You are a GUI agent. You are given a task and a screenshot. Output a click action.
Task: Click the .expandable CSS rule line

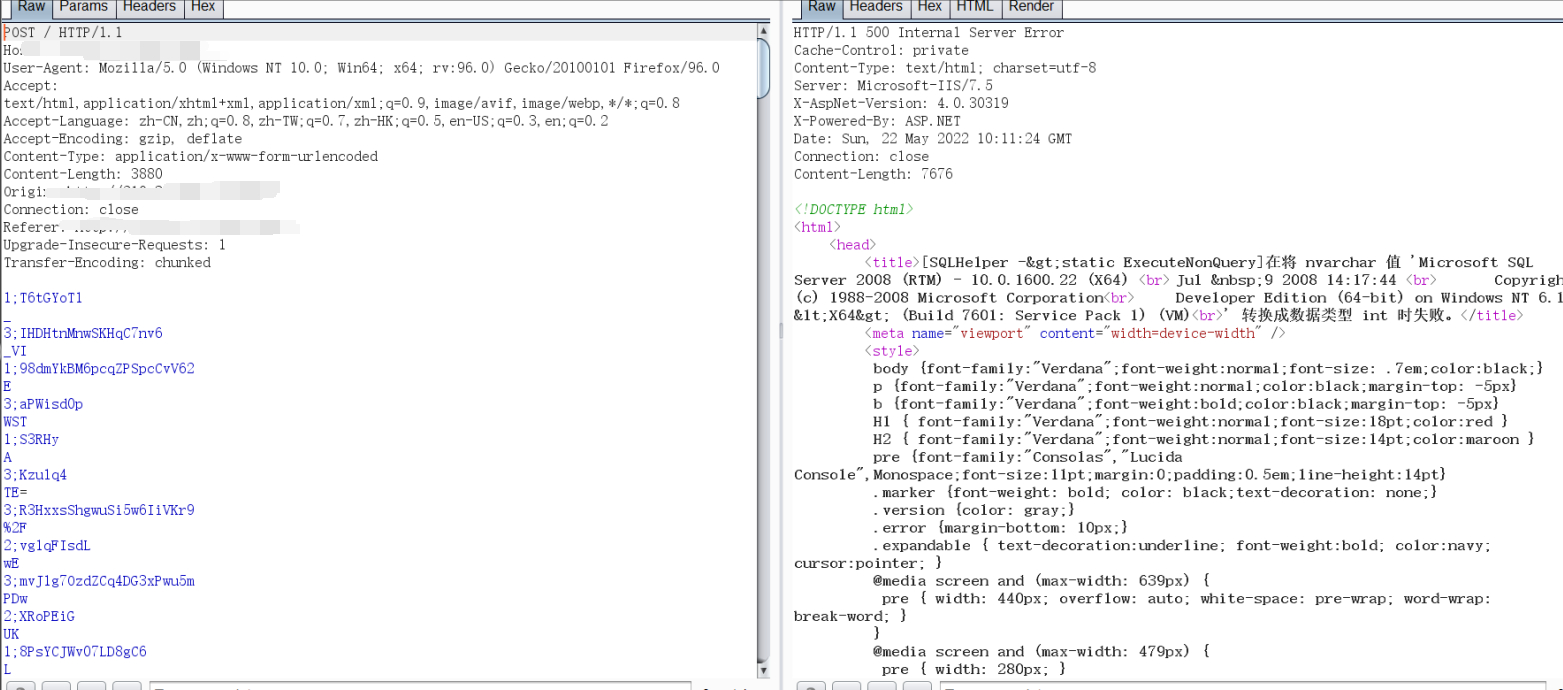pos(1182,546)
